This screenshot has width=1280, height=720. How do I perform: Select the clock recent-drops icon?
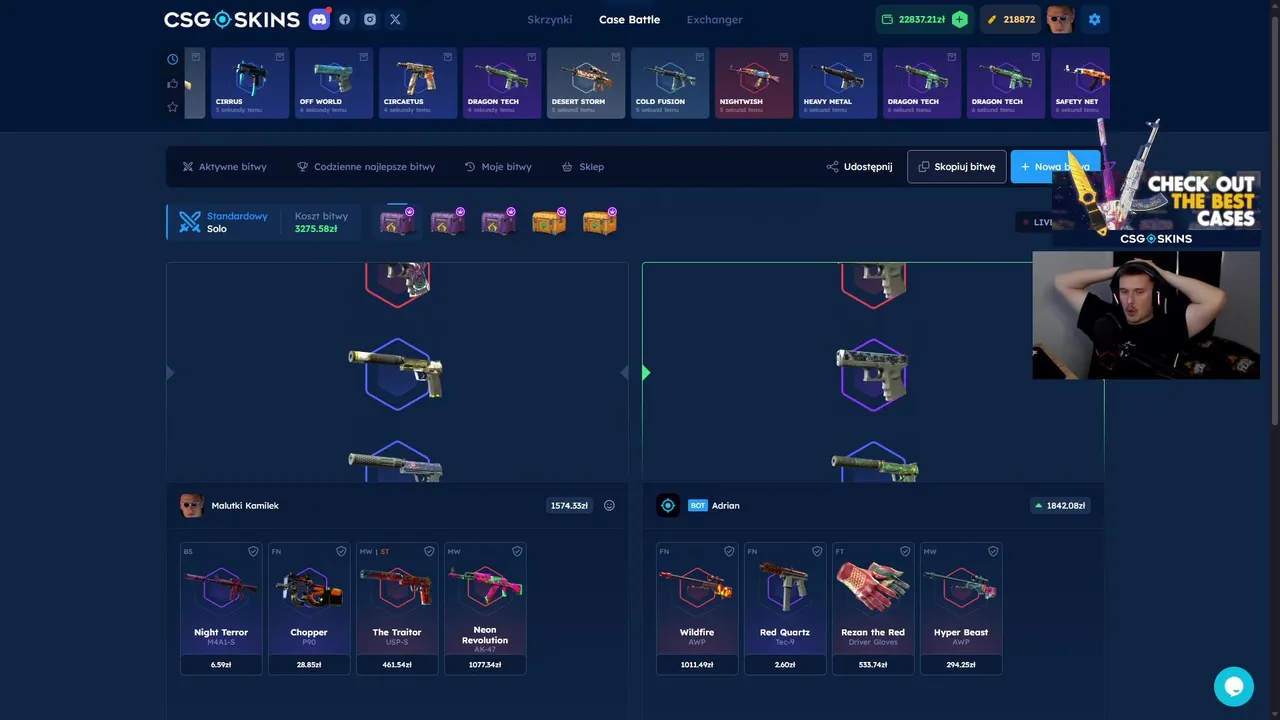pyautogui.click(x=173, y=60)
